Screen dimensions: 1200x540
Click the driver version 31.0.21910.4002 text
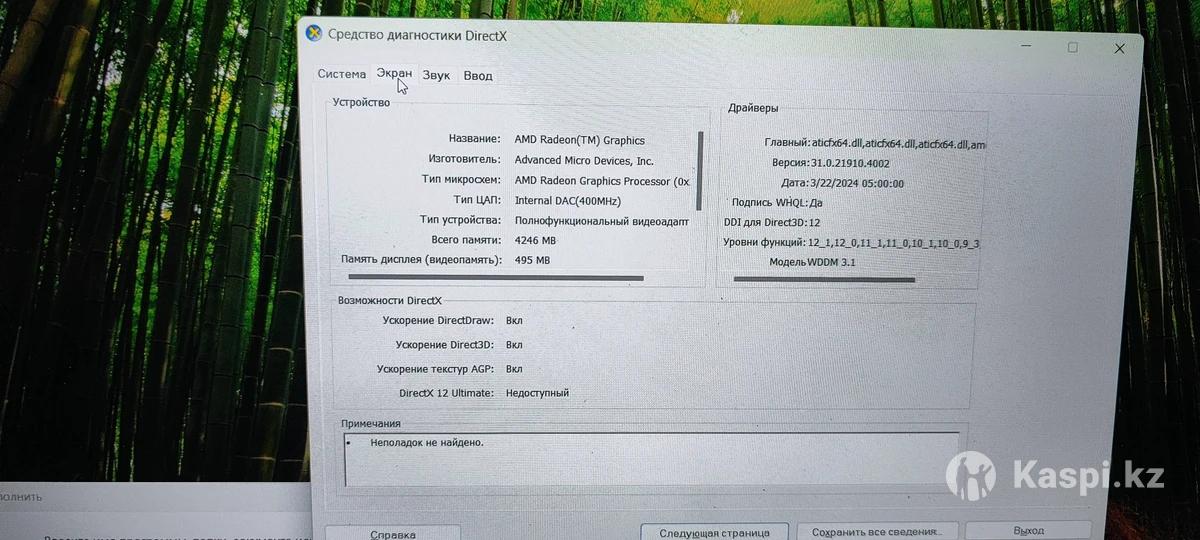coord(849,163)
